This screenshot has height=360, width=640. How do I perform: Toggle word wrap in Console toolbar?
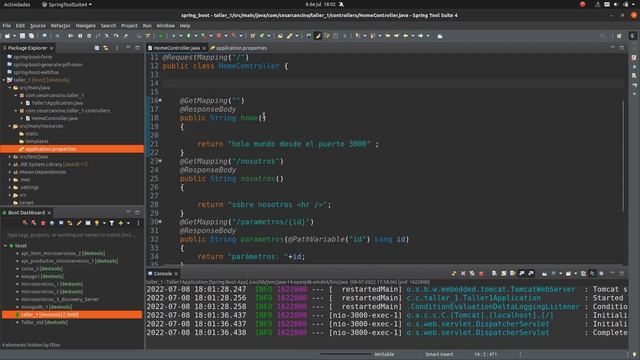click(x=512, y=273)
